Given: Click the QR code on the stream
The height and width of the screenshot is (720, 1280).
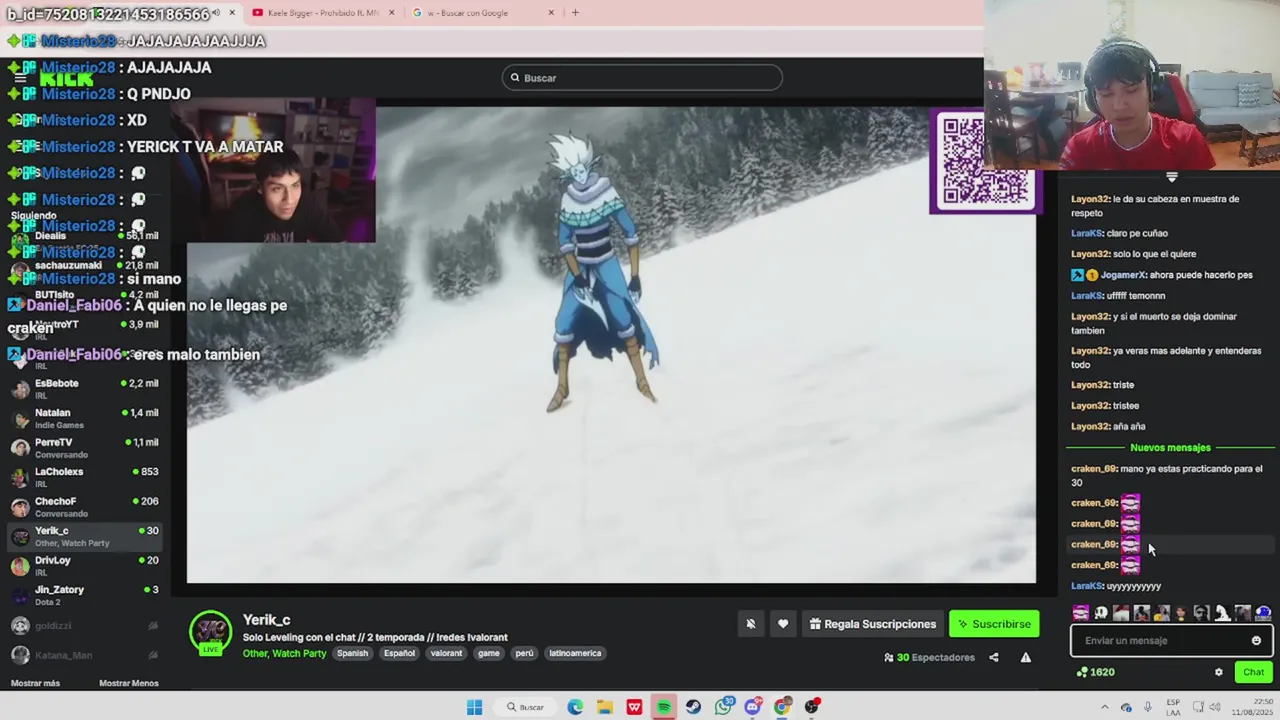Looking at the screenshot, I should click(x=985, y=161).
